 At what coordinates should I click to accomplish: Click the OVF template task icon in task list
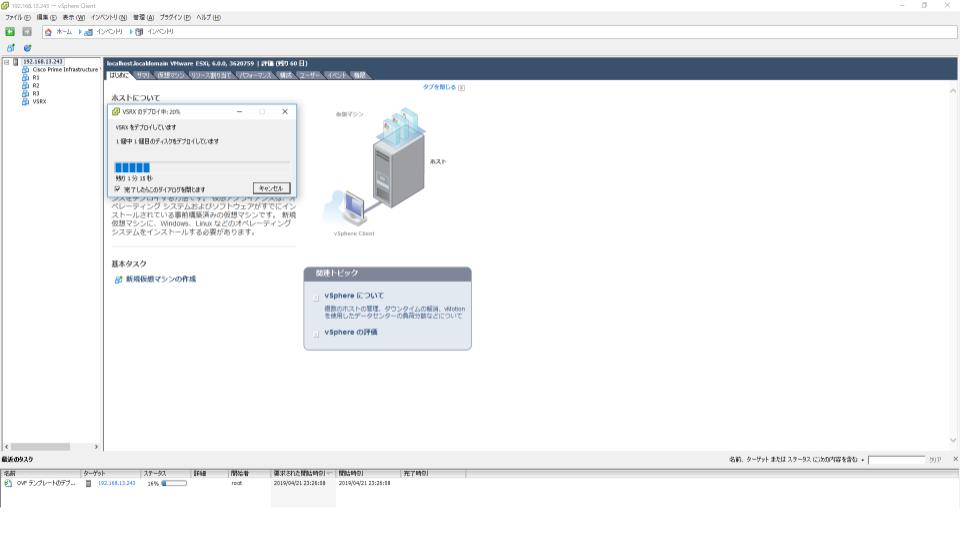pyautogui.click(x=9, y=483)
